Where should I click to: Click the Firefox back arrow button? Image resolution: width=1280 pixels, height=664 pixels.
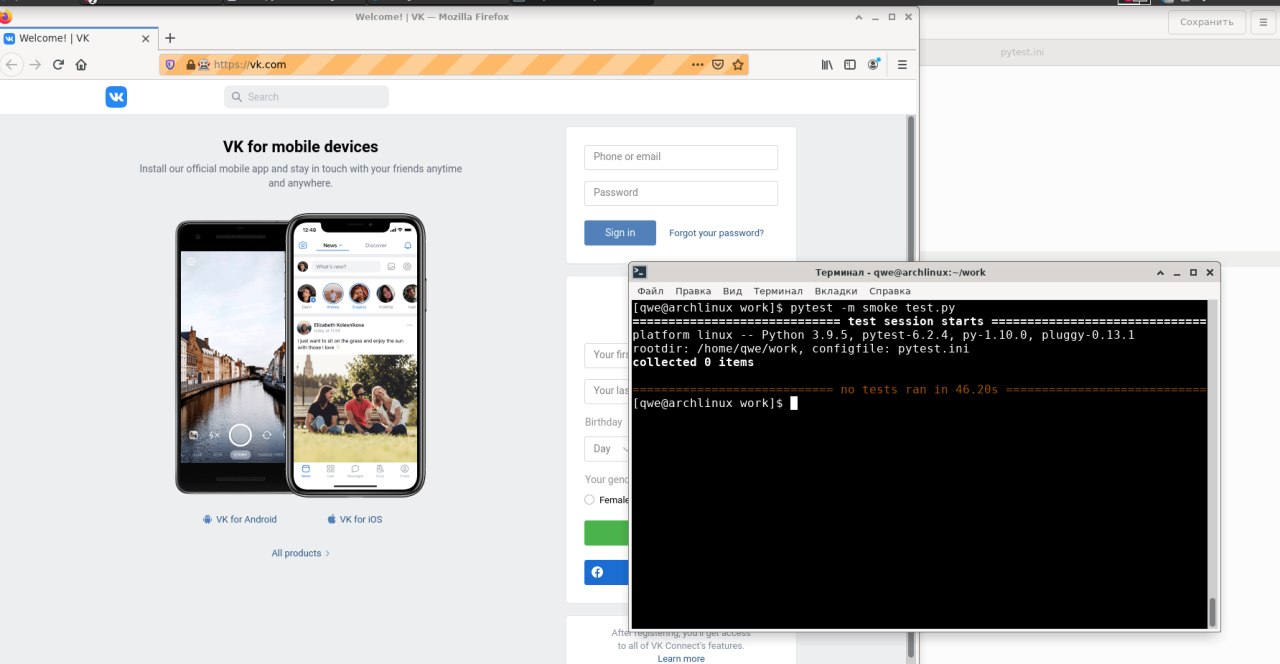(11, 64)
